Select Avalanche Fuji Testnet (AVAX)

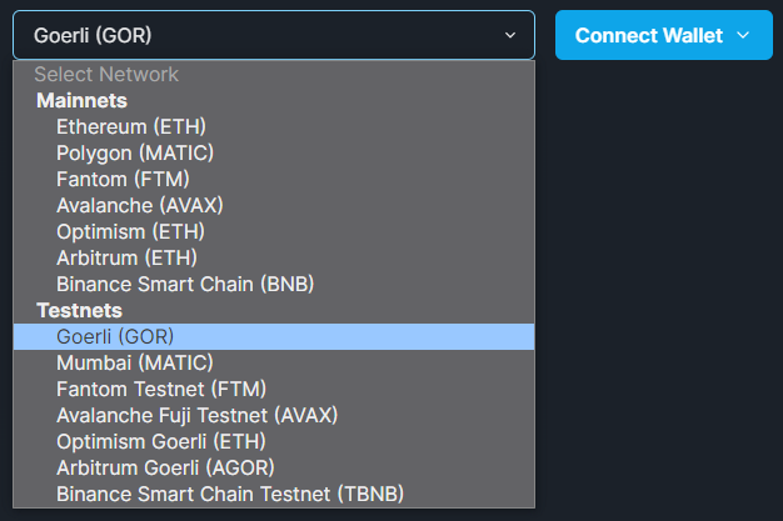tap(197, 415)
